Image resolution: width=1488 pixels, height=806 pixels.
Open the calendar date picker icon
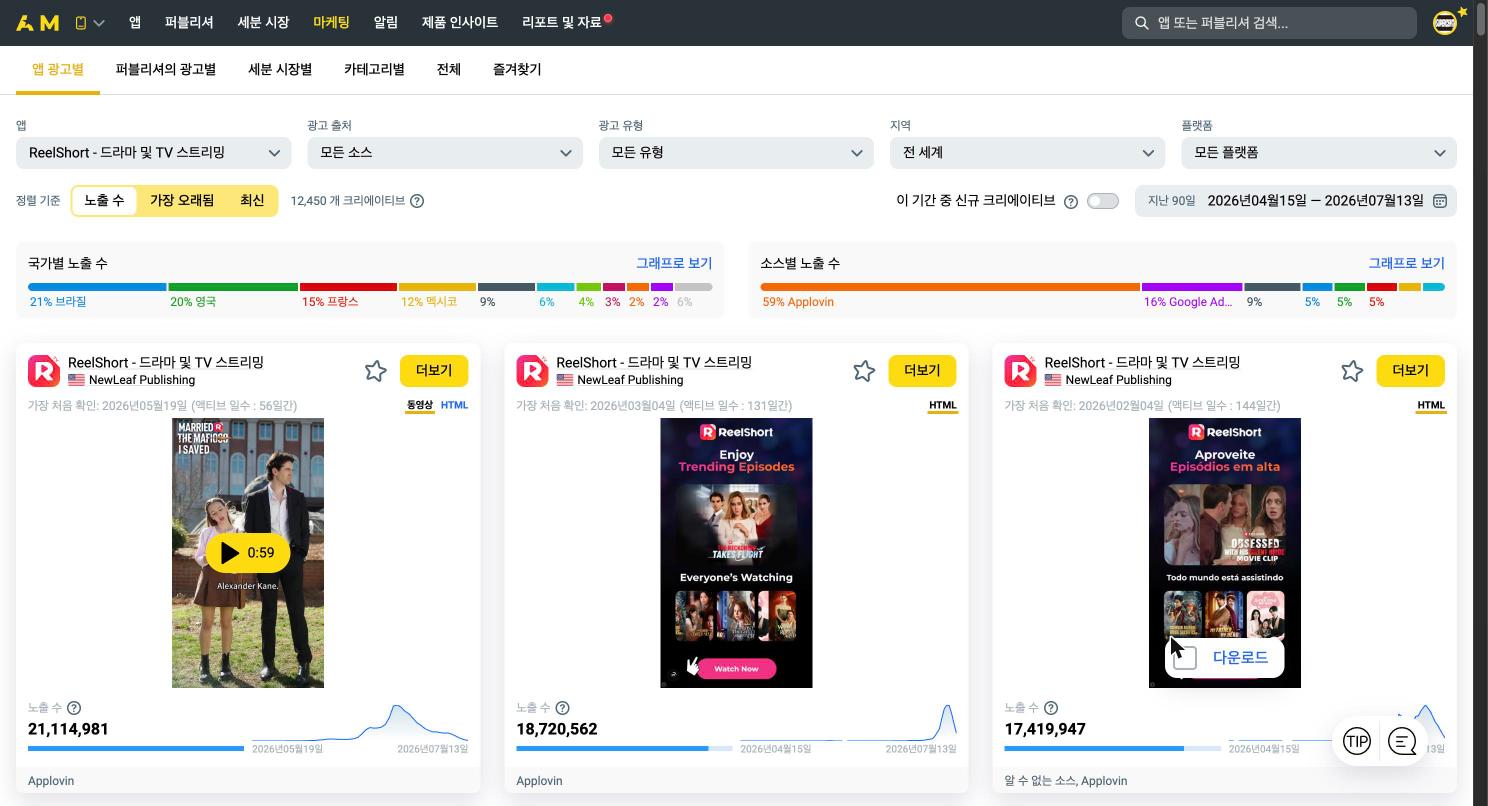pyautogui.click(x=1440, y=201)
